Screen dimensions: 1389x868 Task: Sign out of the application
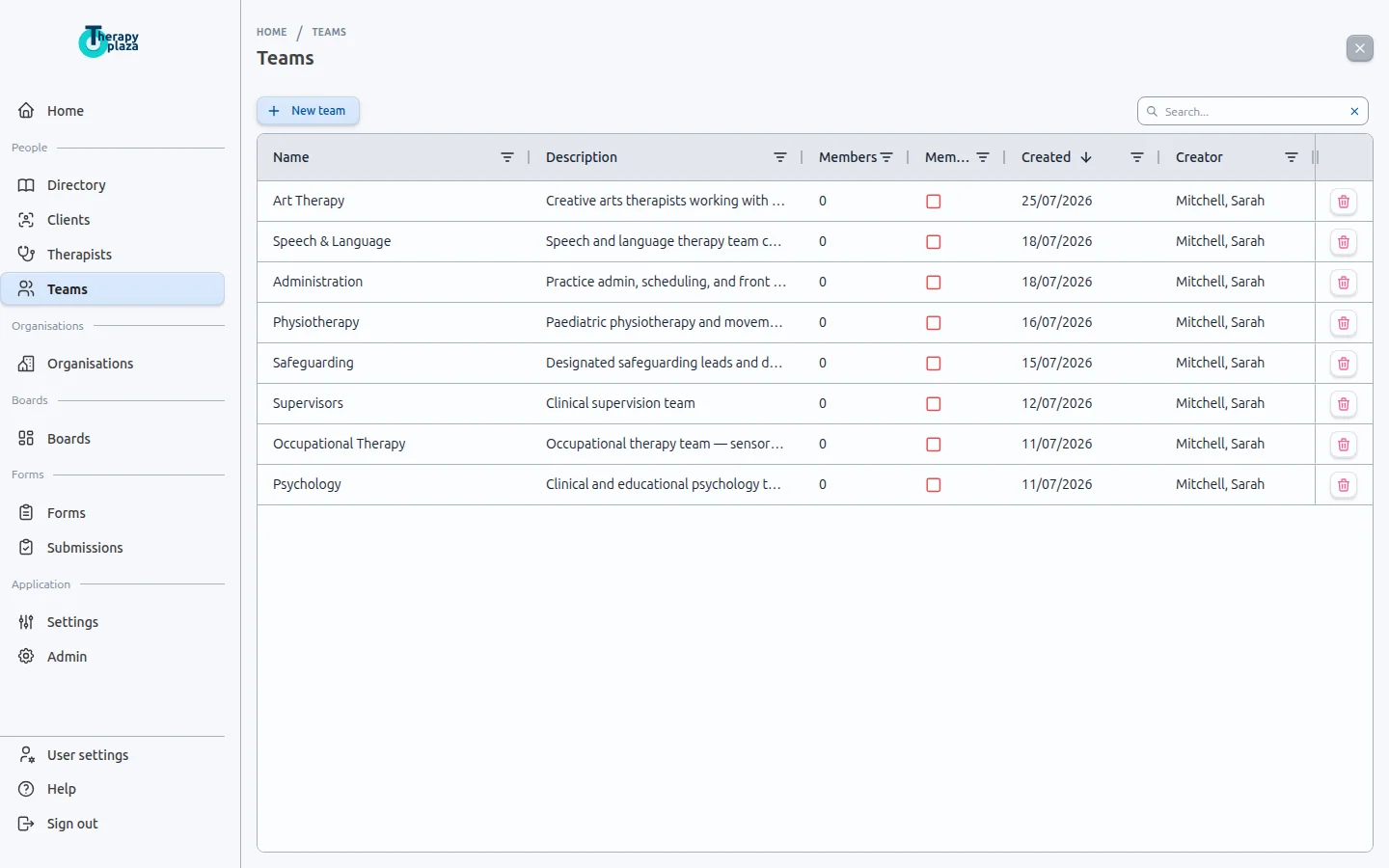pyautogui.click(x=113, y=824)
